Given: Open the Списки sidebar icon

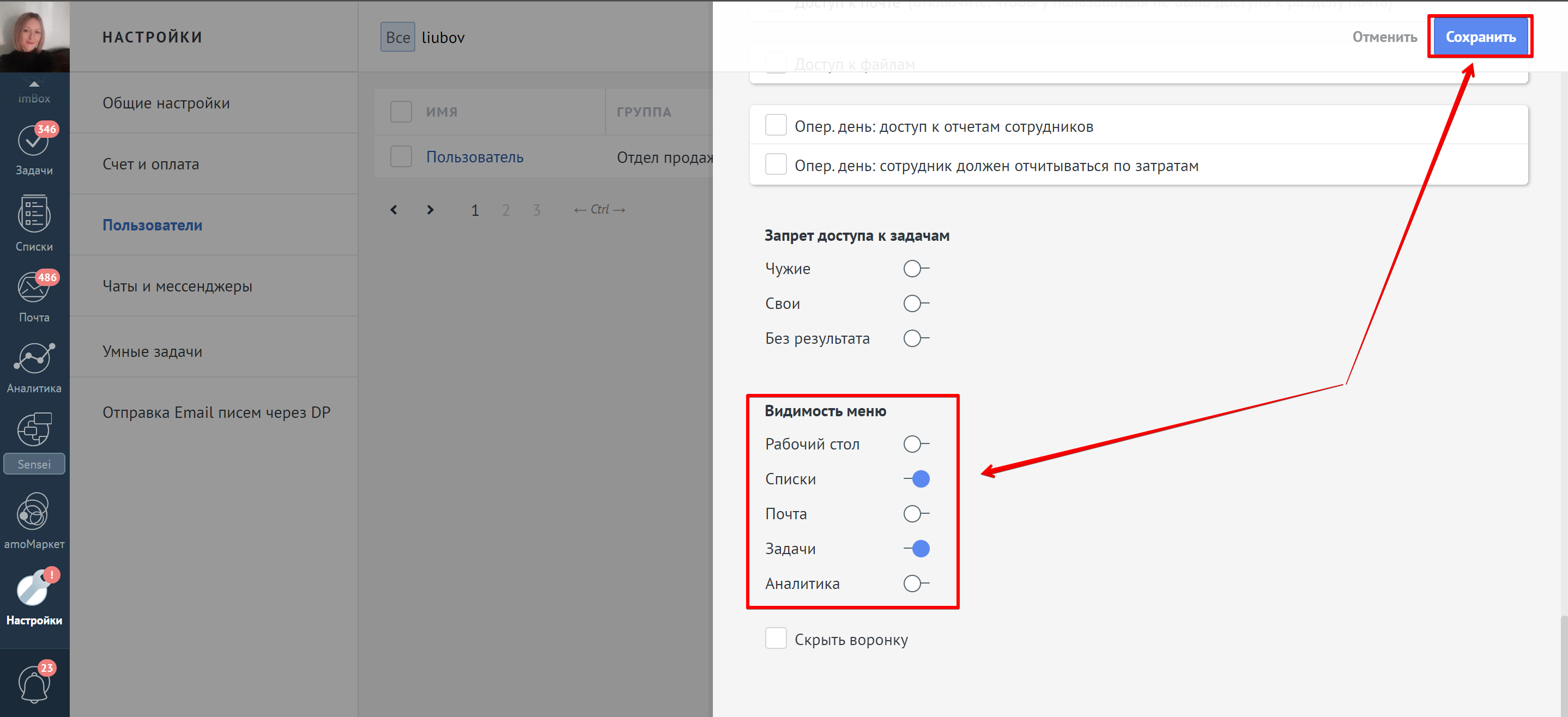Looking at the screenshot, I should click(x=34, y=223).
